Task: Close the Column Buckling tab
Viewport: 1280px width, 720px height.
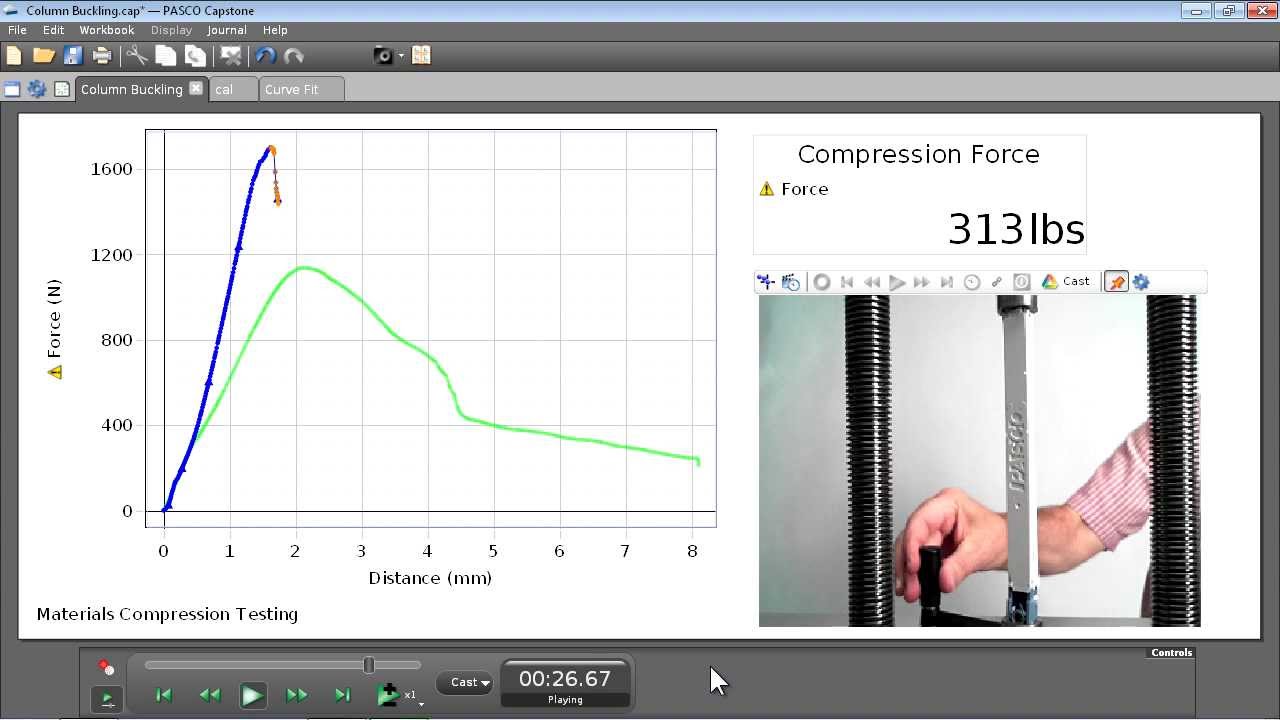Action: [x=196, y=88]
